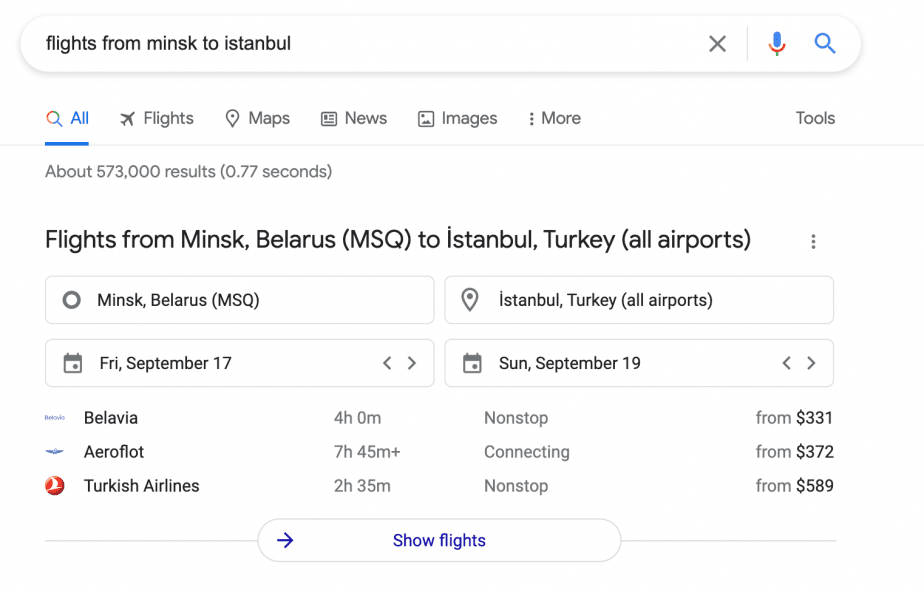The image size is (924, 590).
Task: Click the 7h 45m+ duration
Action: pyautogui.click(x=367, y=452)
